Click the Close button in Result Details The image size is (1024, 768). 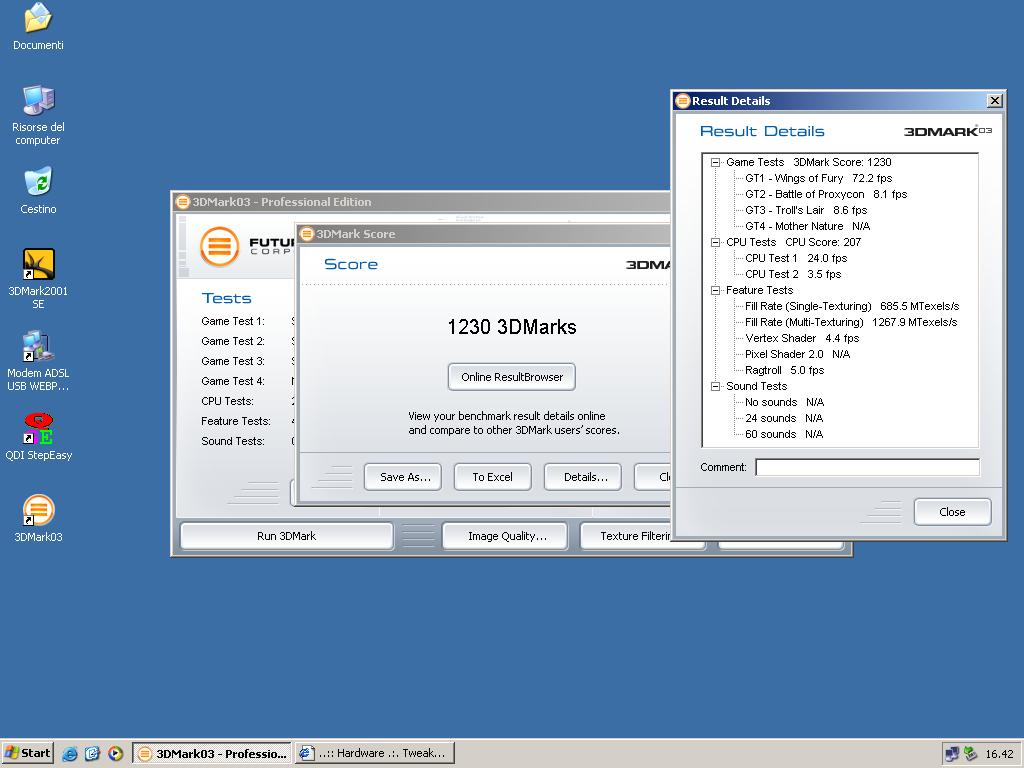tap(952, 512)
